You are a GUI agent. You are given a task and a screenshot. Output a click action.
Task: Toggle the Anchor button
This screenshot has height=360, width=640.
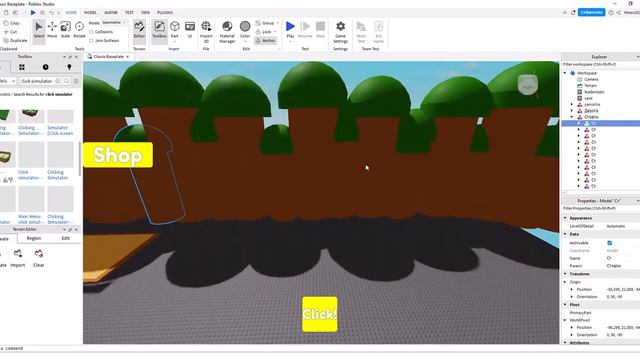pos(266,40)
